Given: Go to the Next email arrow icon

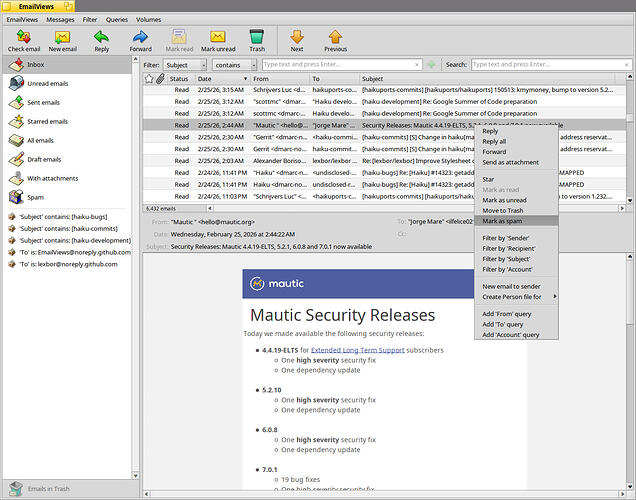Looking at the screenshot, I should (x=297, y=37).
